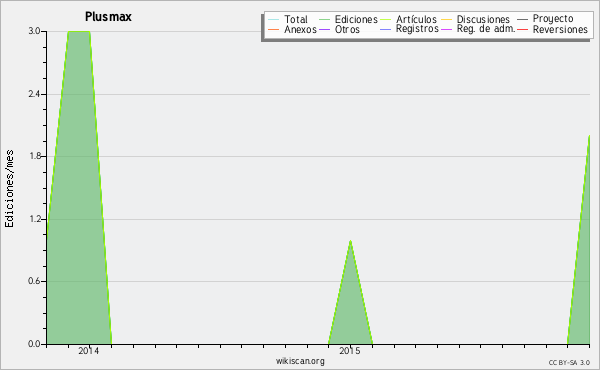Click the 2.4 y-axis value
600x370 pixels.
[34, 94]
